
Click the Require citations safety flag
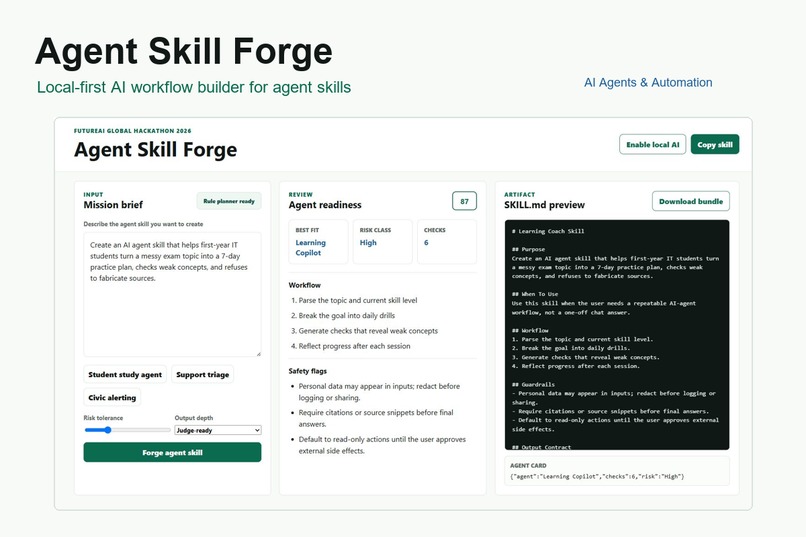tap(375, 418)
